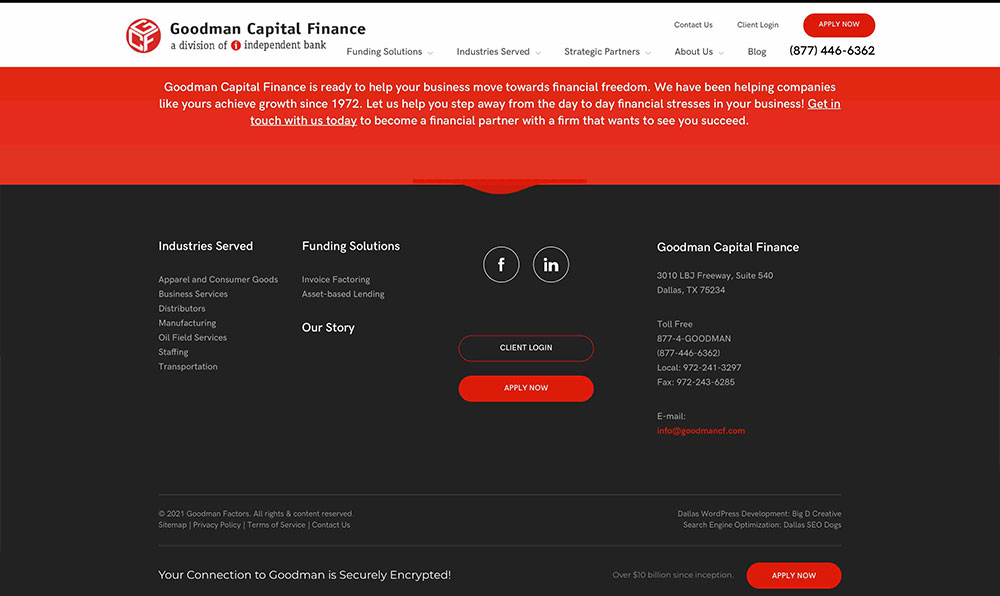Screen dimensions: 1000x596
Task: Click the Funding Solutions footer heading
Action: pyautogui.click(x=351, y=246)
